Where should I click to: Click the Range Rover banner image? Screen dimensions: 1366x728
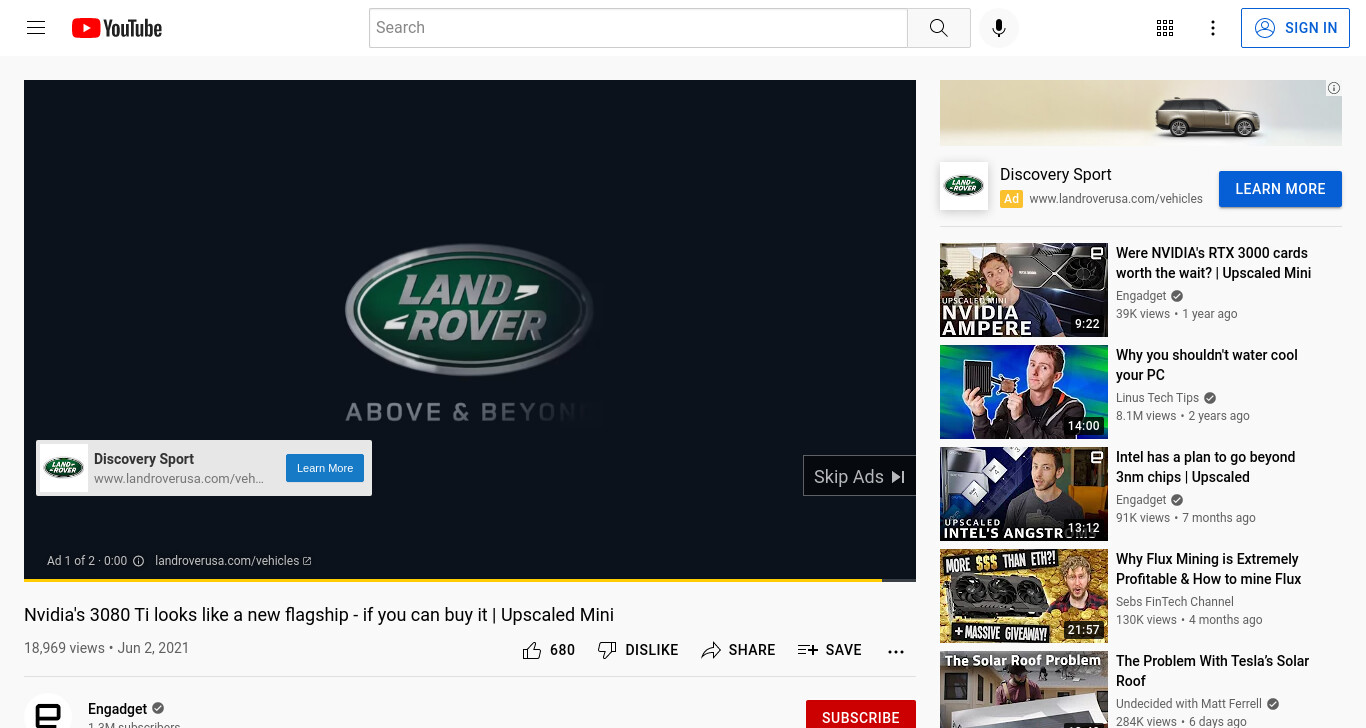click(x=1141, y=113)
